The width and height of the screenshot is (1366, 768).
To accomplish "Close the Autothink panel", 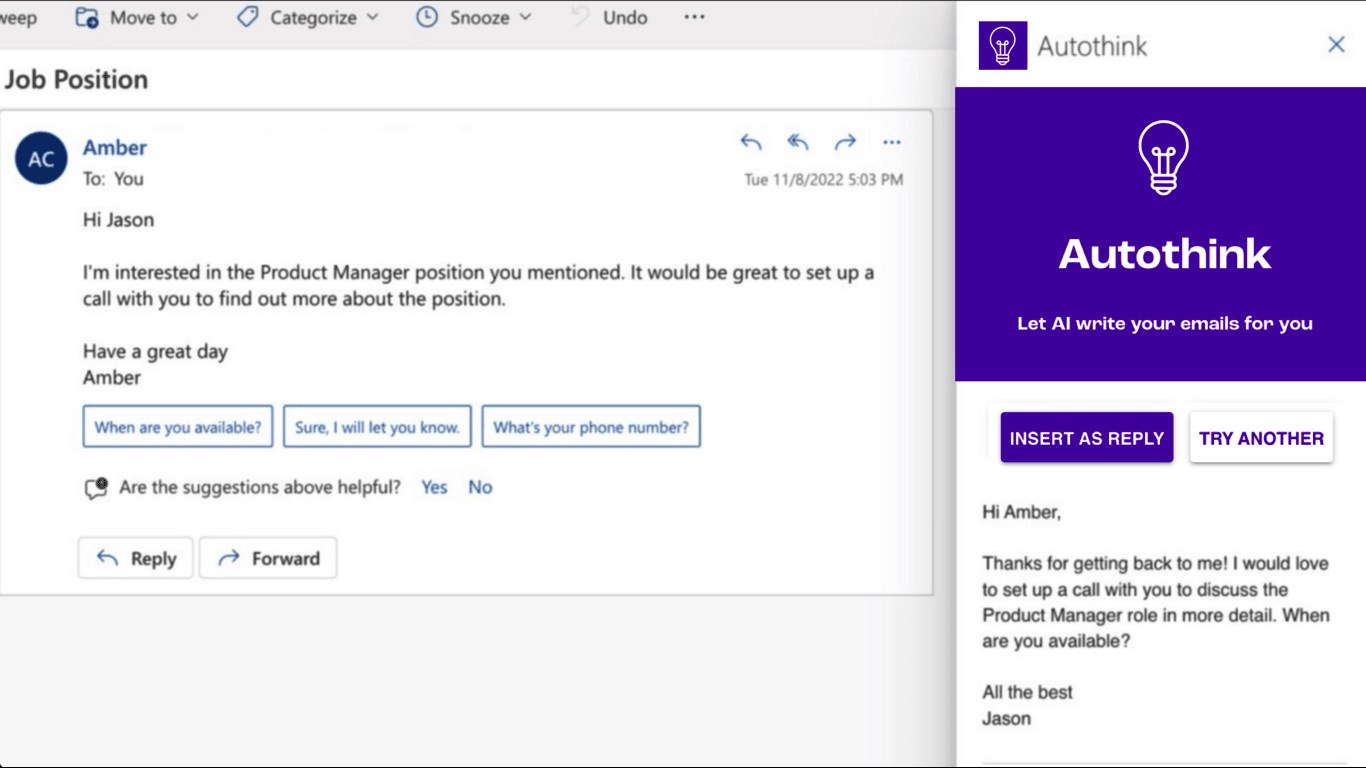I will [1336, 44].
